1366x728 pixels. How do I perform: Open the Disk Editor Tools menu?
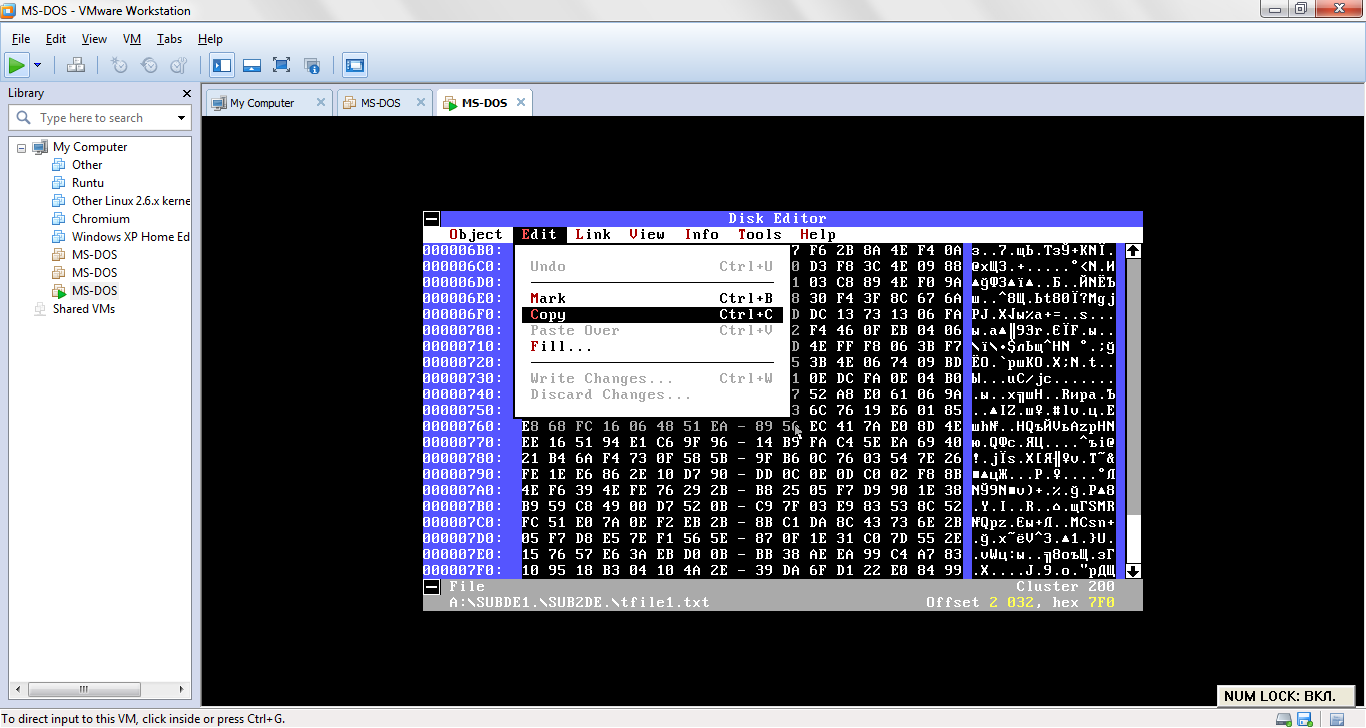click(760, 235)
